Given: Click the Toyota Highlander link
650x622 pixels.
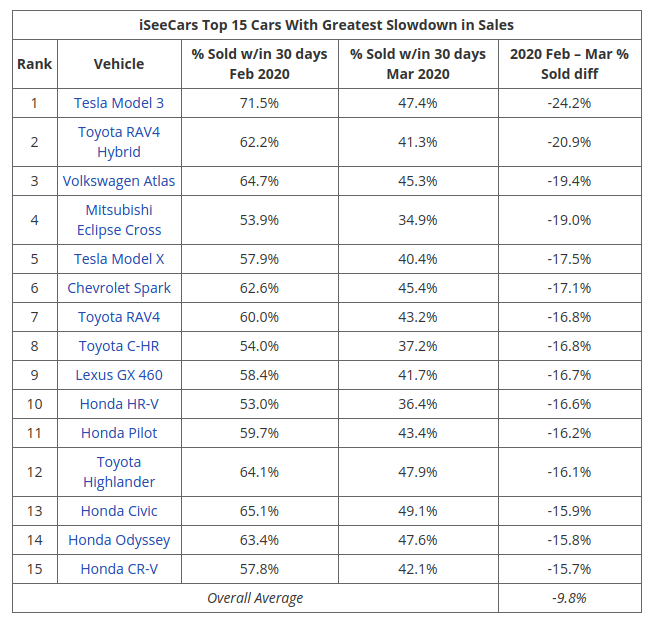Looking at the screenshot, I should [119, 472].
